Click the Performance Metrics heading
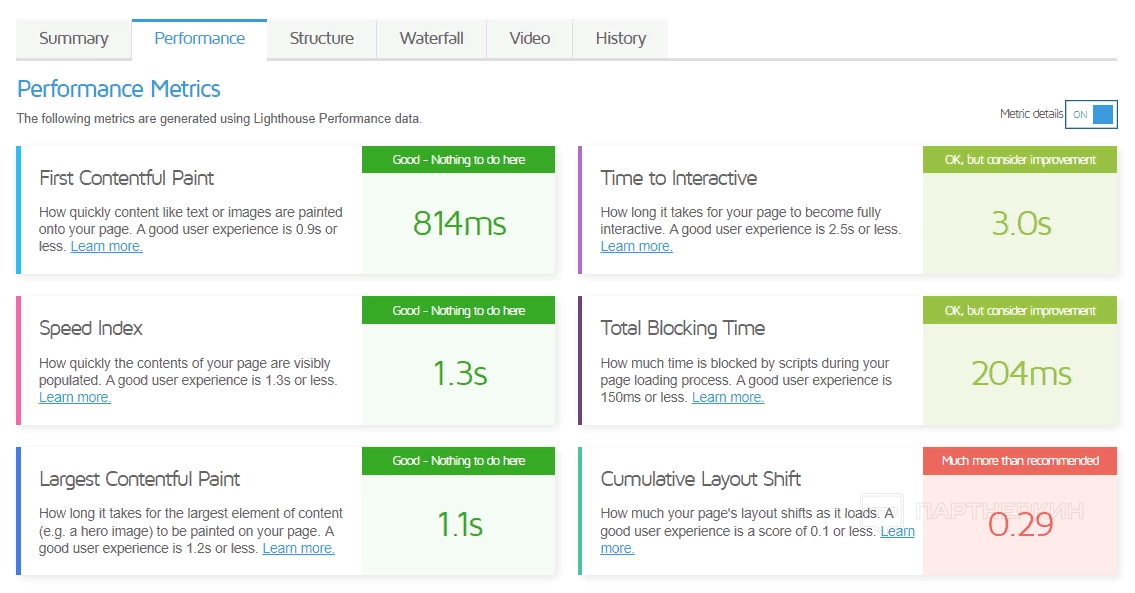 pyautogui.click(x=119, y=89)
